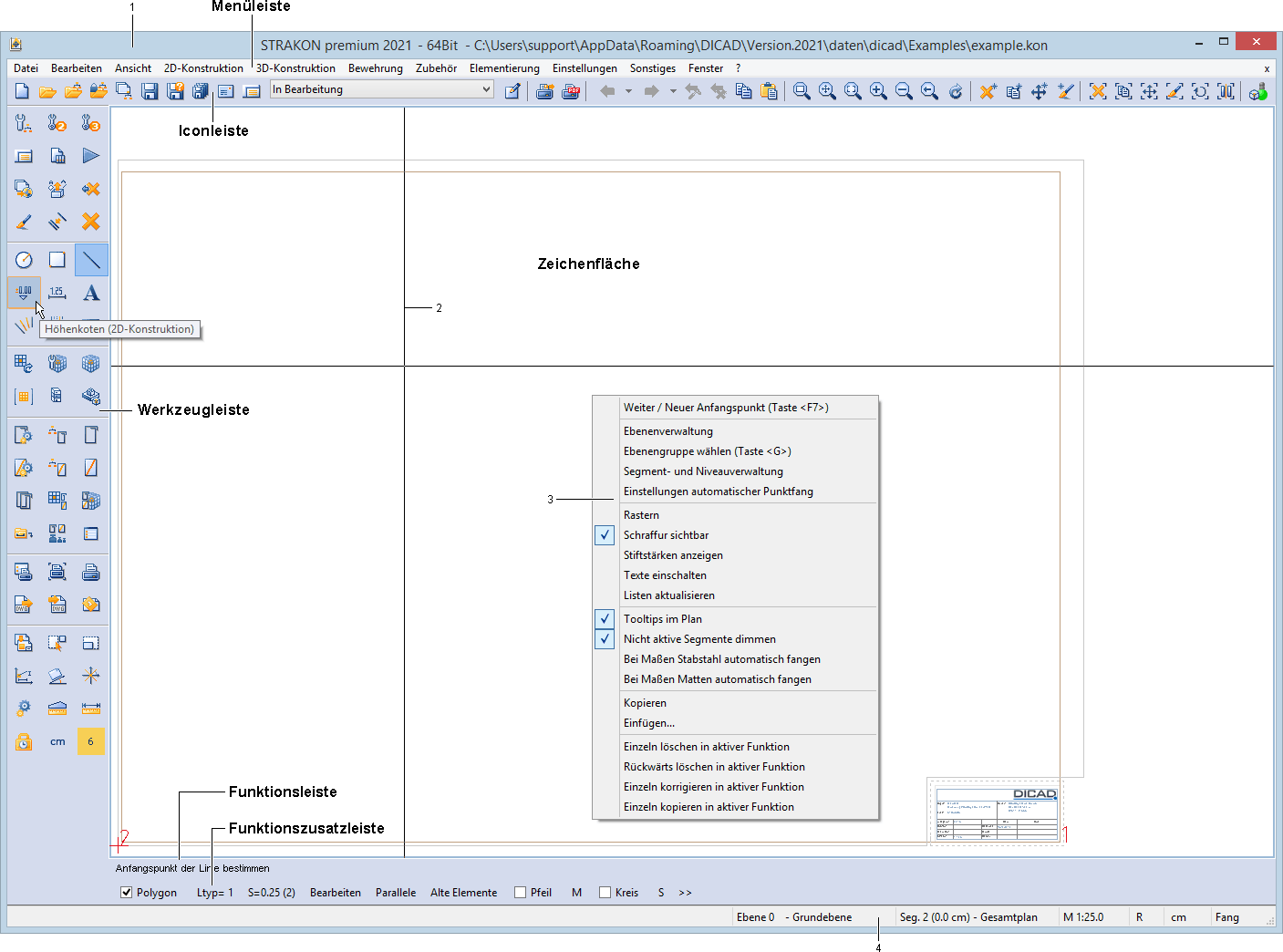Open the Datei menu

pos(26,68)
